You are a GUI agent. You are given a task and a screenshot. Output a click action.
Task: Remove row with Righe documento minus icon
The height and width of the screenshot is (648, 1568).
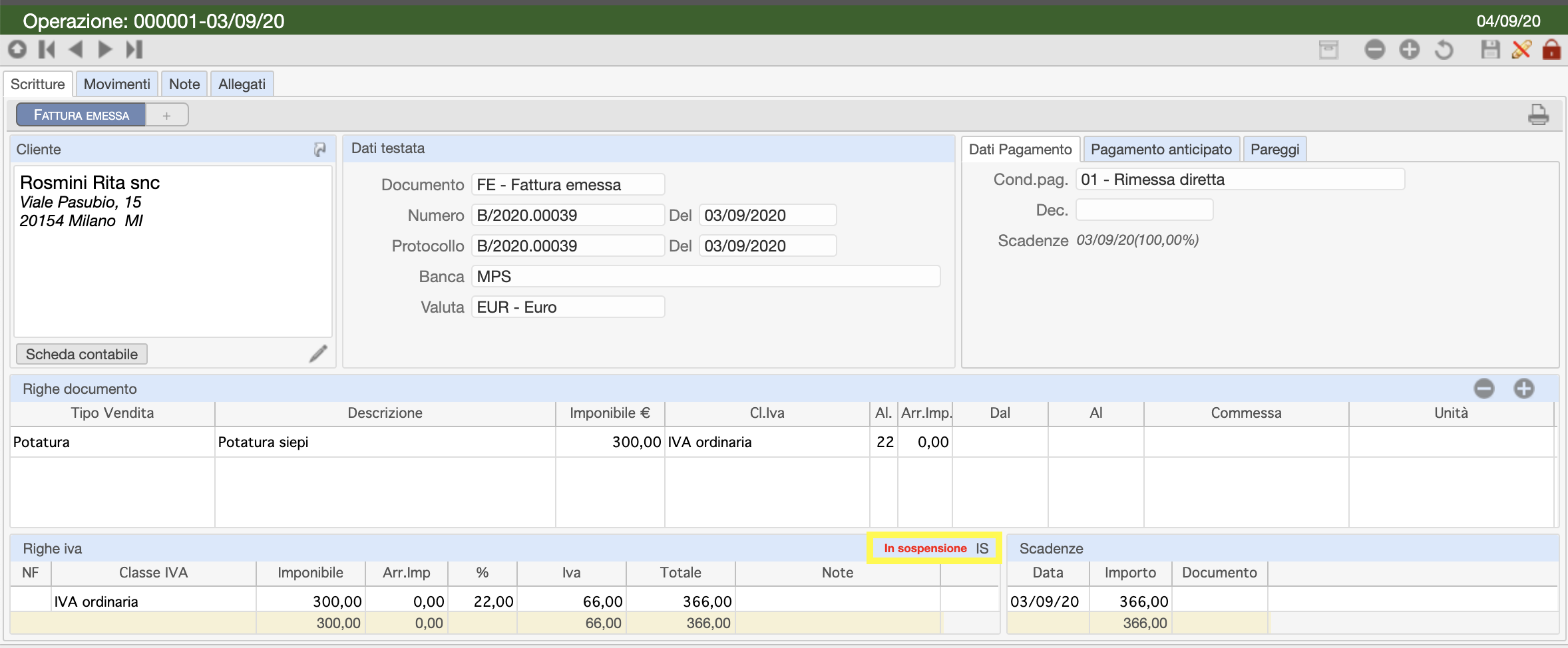(x=1483, y=389)
